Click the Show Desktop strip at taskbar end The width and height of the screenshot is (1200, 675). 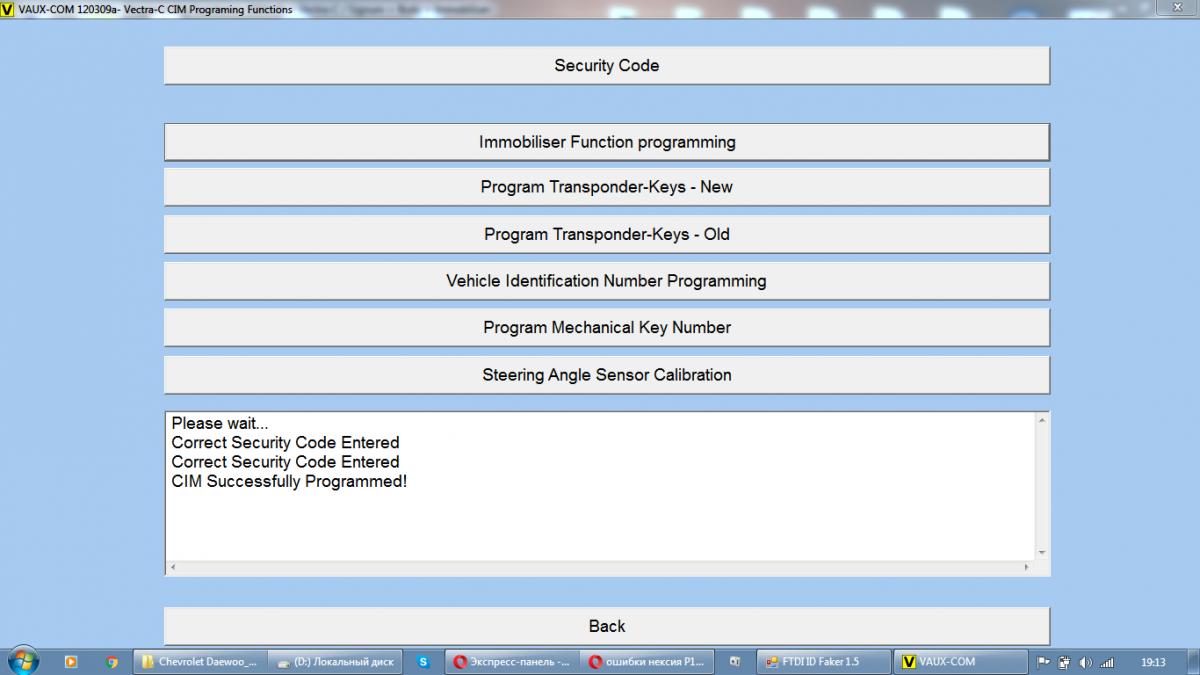point(1192,662)
